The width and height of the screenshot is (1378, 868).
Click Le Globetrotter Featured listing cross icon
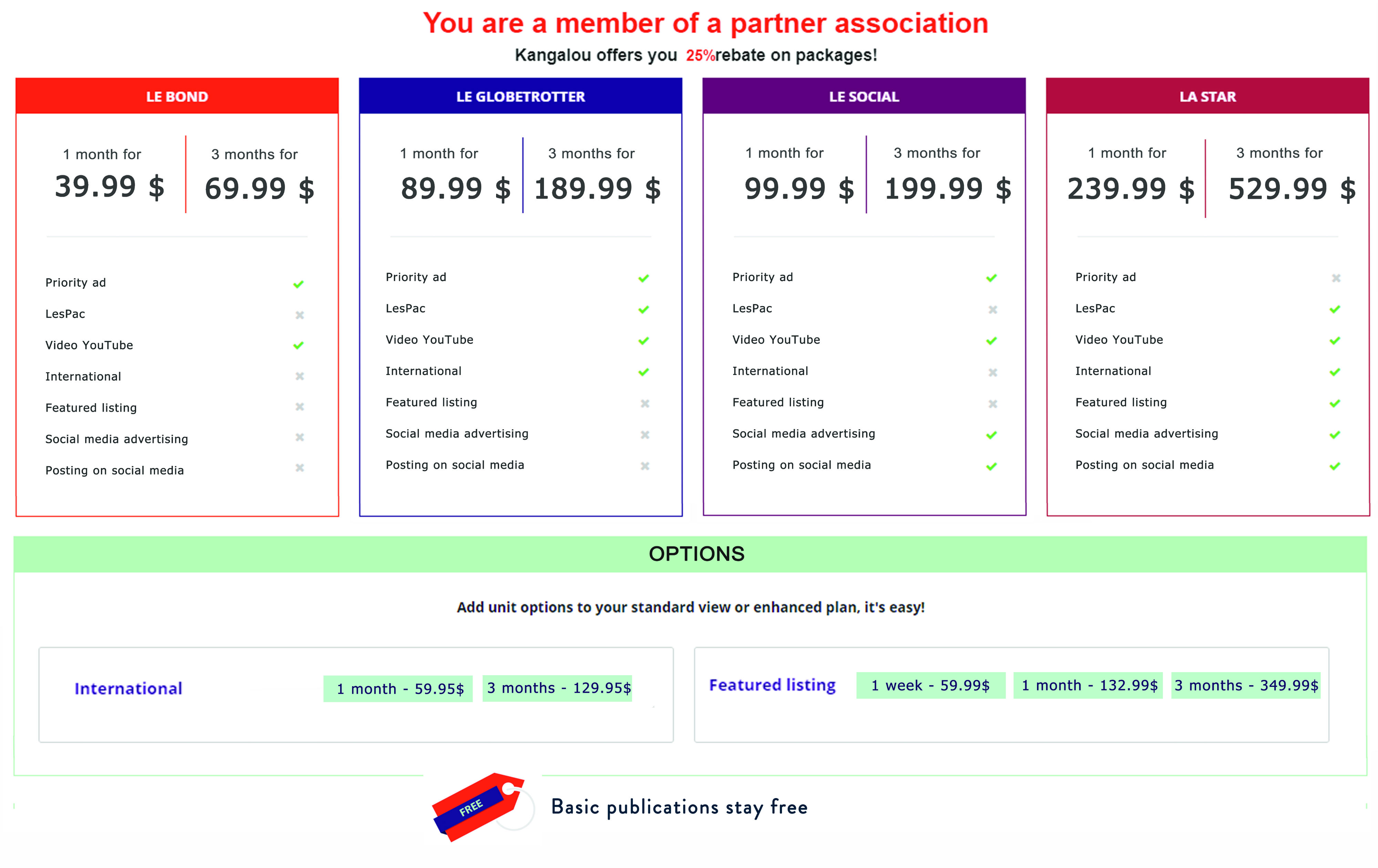pos(645,404)
